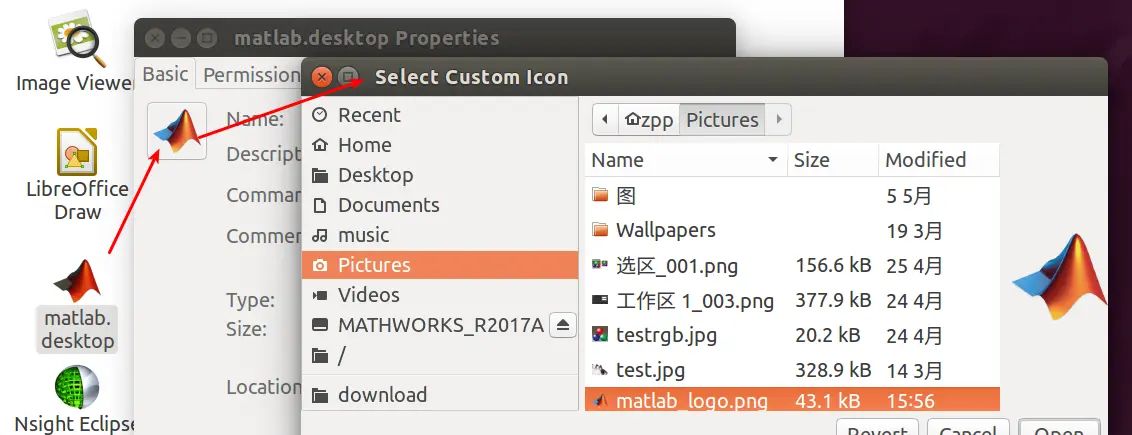Close the Select Custom Icon dialog
The height and width of the screenshot is (435, 1132).
323,76
